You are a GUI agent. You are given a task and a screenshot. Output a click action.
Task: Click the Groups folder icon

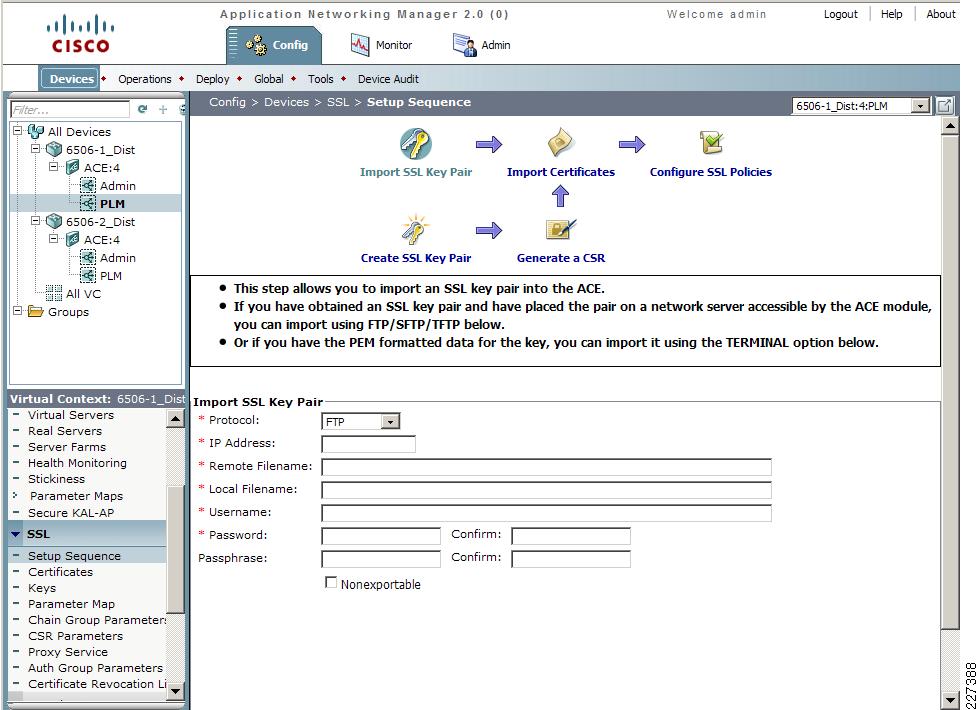pyautogui.click(x=36, y=312)
